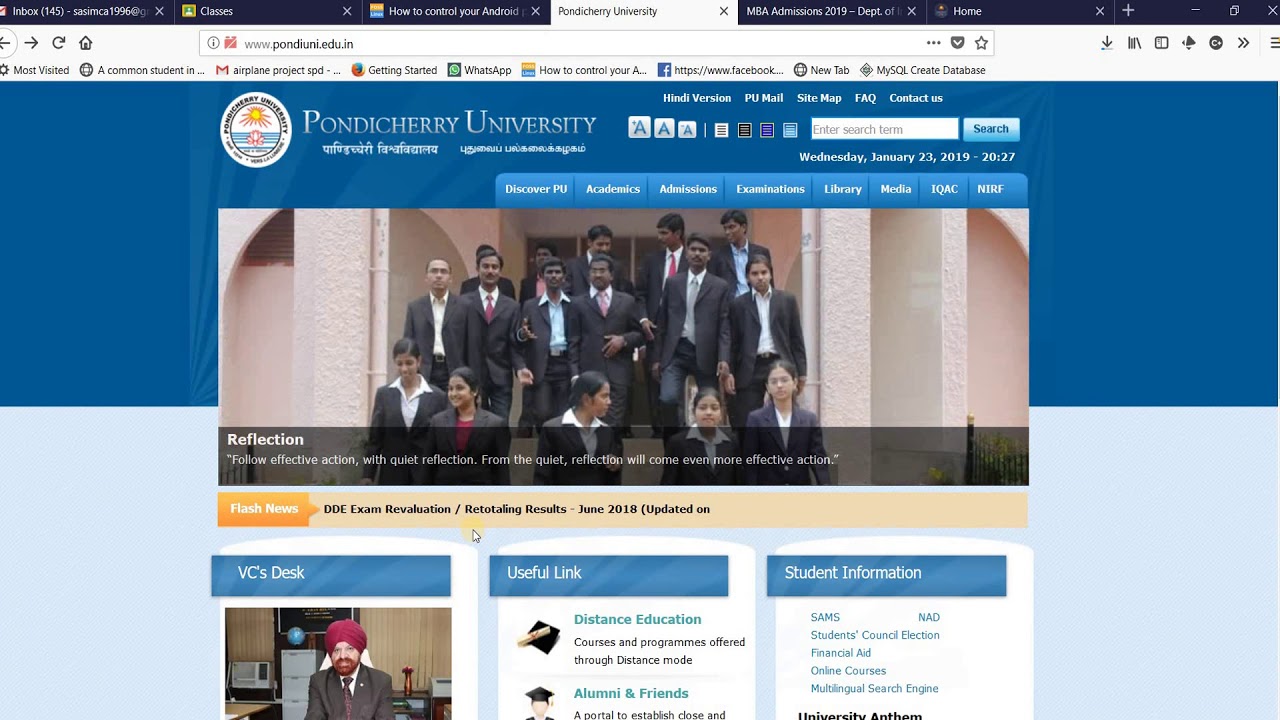This screenshot has width=1280, height=720.
Task: Choose the dark blue contrast theme icon
Action: point(767,130)
